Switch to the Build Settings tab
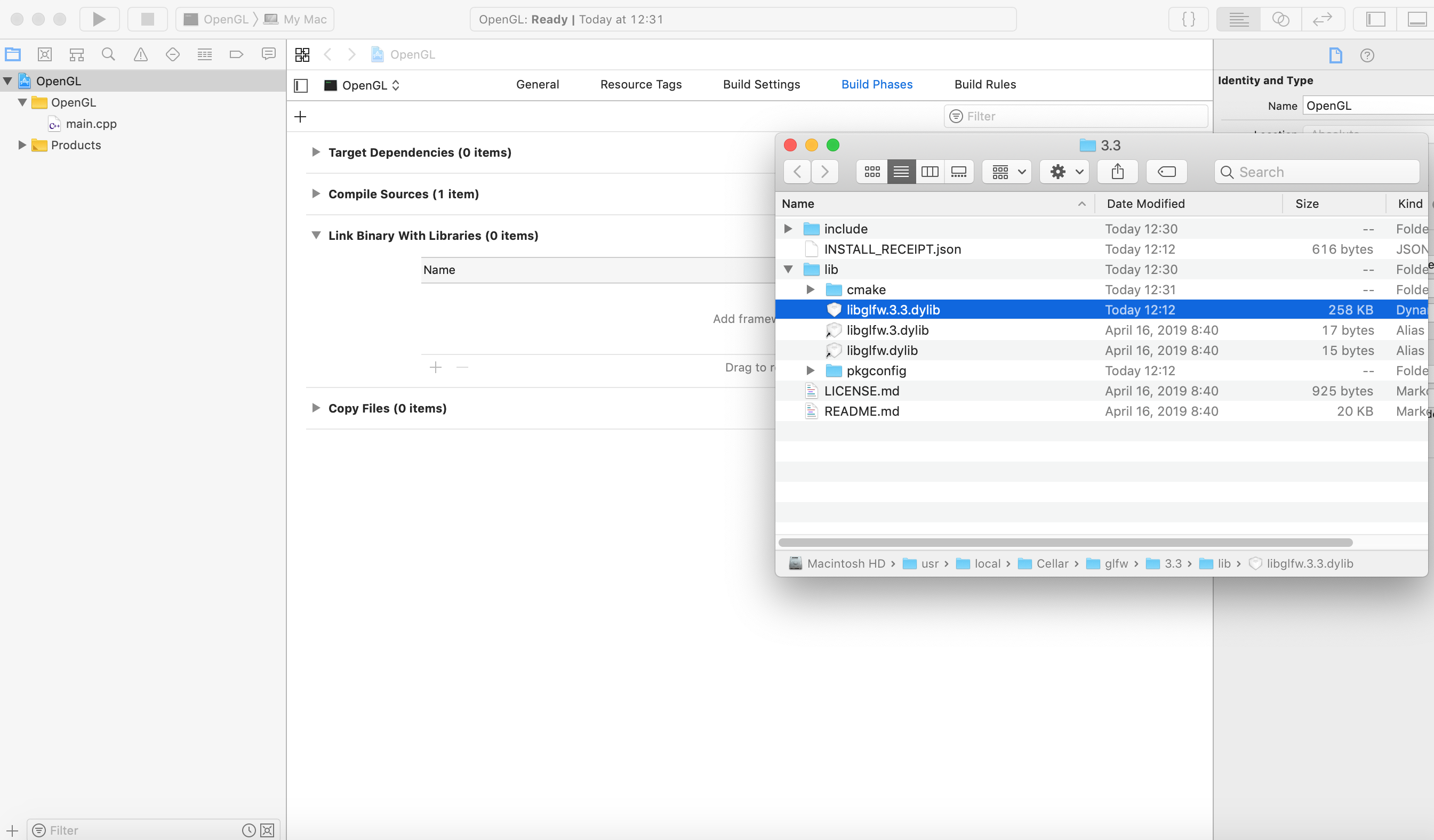Image resolution: width=1434 pixels, height=840 pixels. (x=762, y=84)
